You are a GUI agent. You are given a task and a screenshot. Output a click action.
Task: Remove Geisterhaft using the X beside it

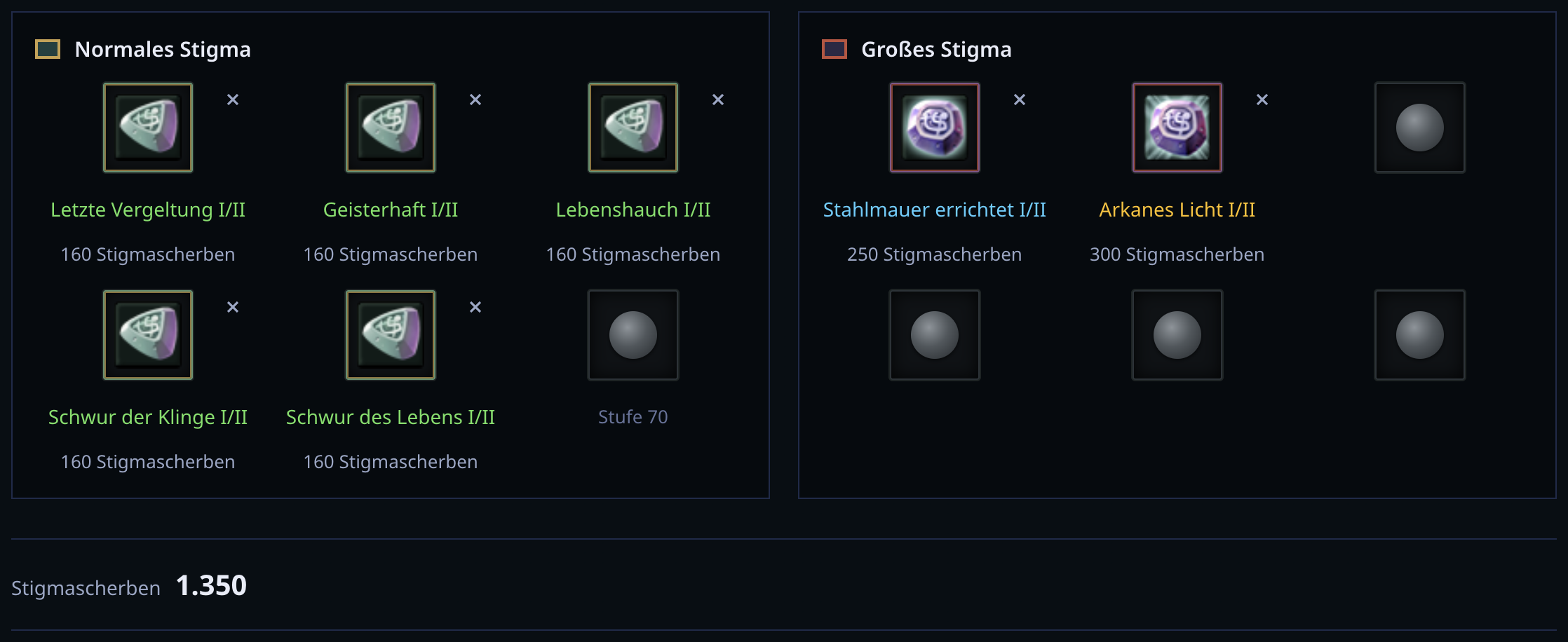click(475, 100)
